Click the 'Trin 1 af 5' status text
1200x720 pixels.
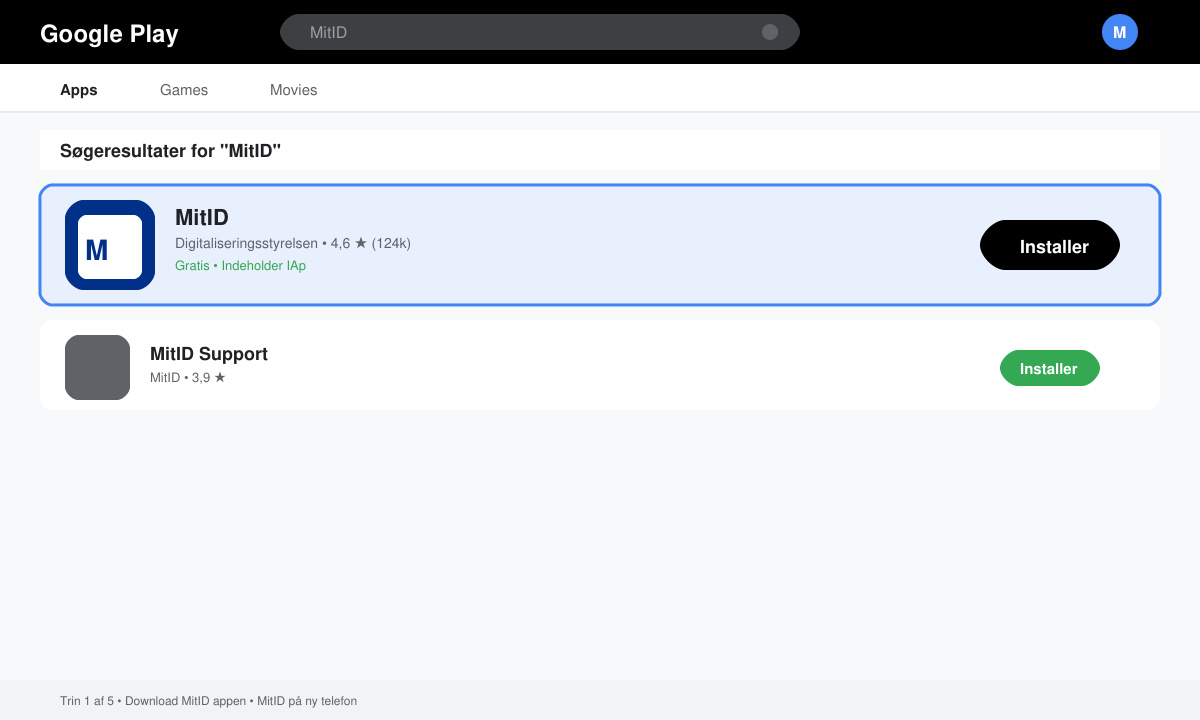[x=208, y=701]
